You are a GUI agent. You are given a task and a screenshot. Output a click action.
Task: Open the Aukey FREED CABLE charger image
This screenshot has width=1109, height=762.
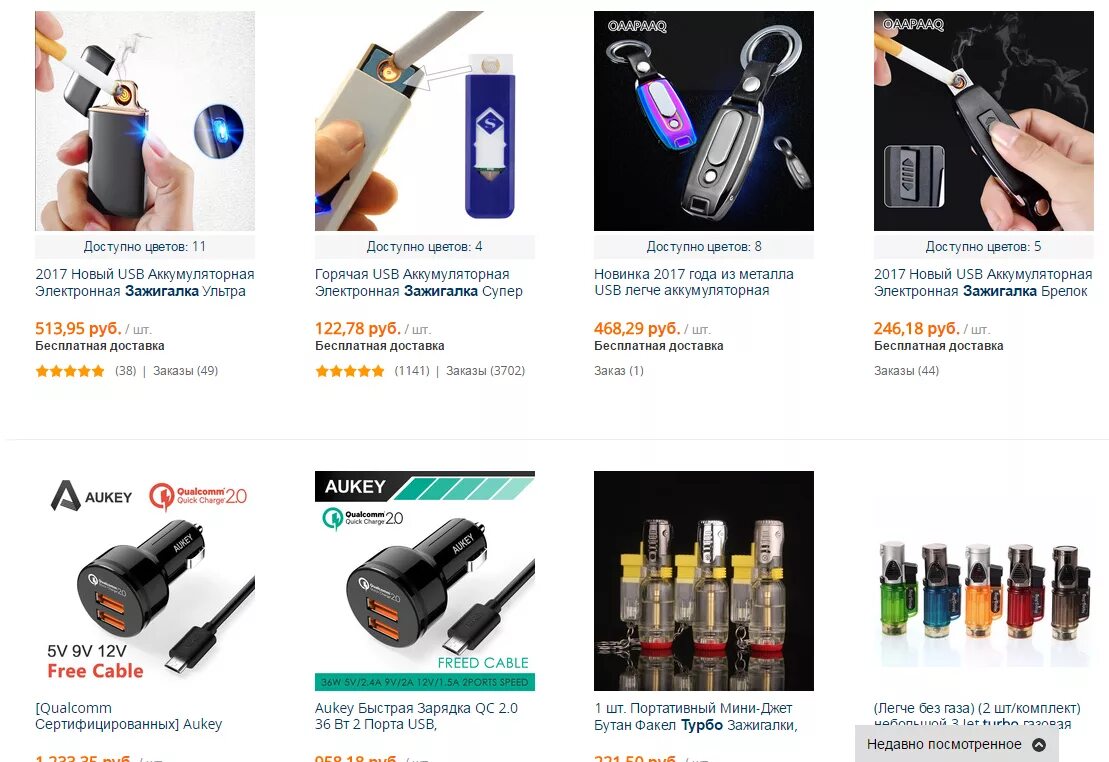point(424,581)
